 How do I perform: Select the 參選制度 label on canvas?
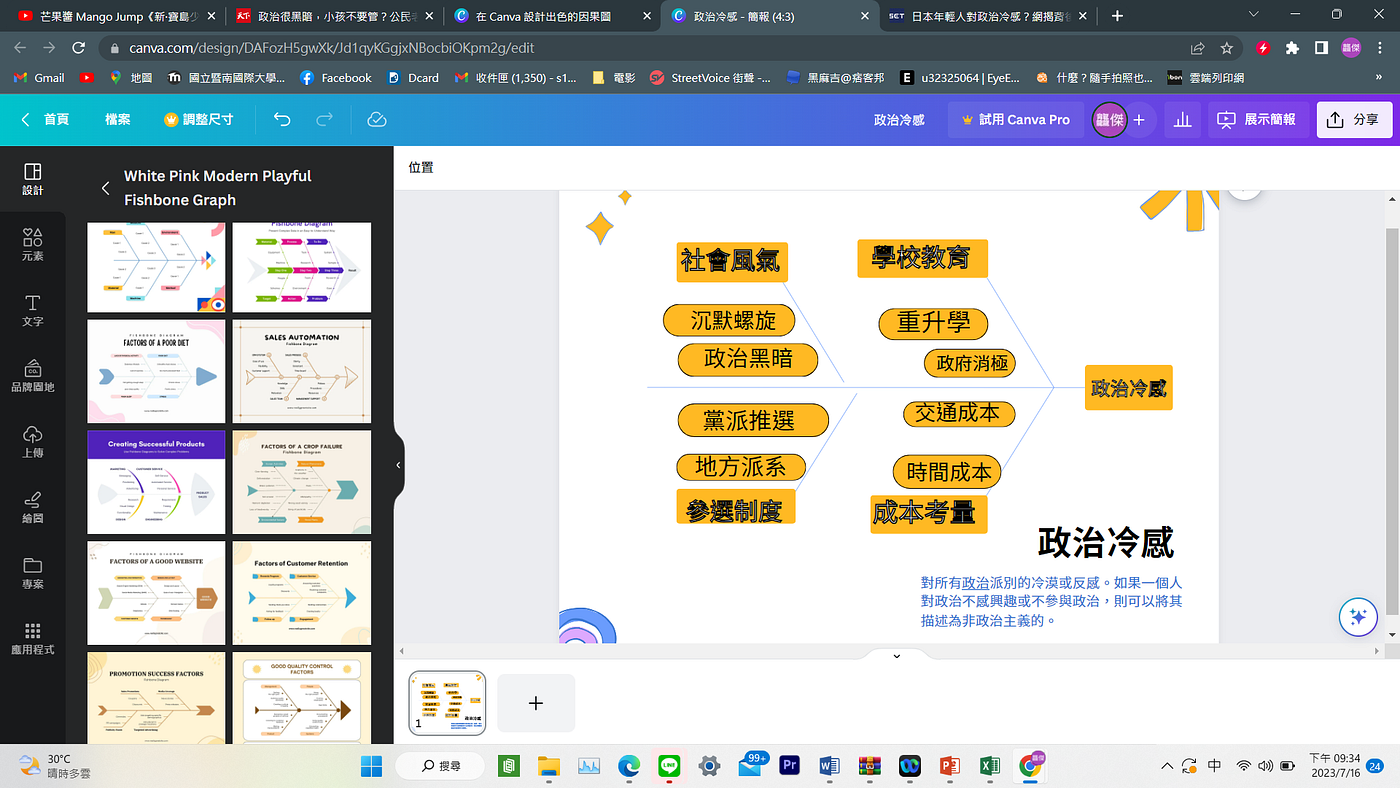(736, 507)
